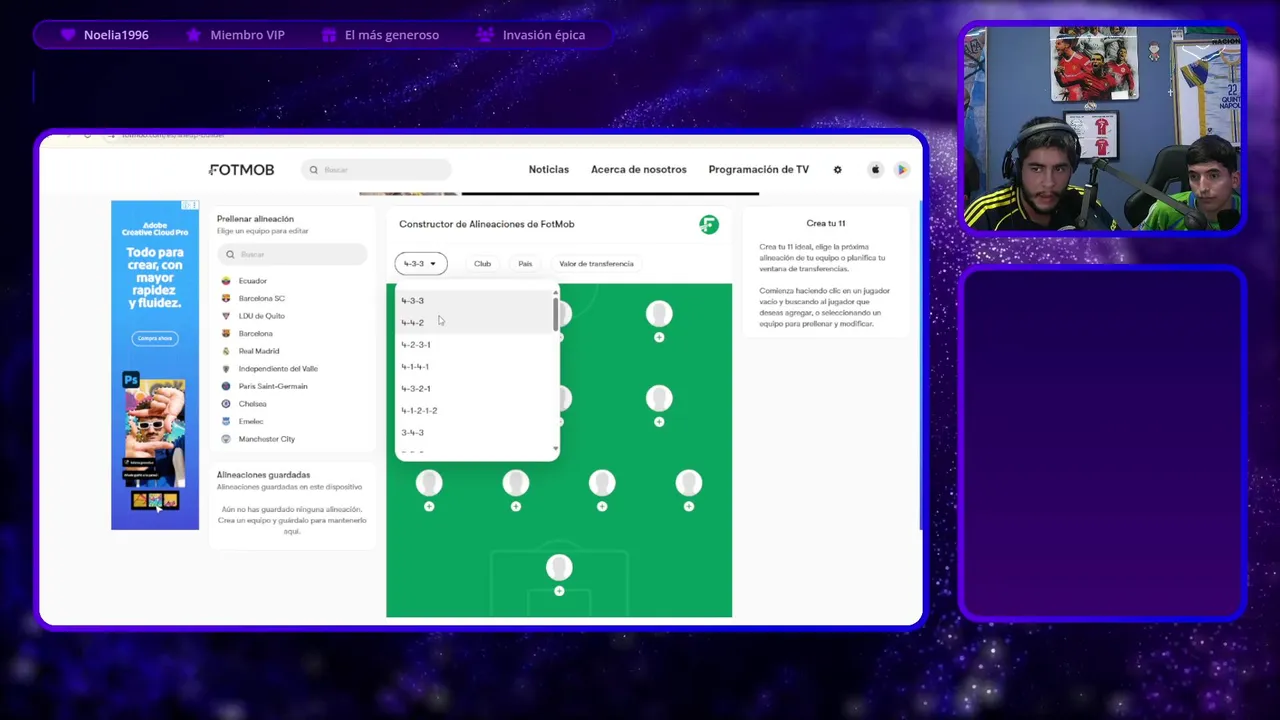Click the streamers webcam feed

1103,129
